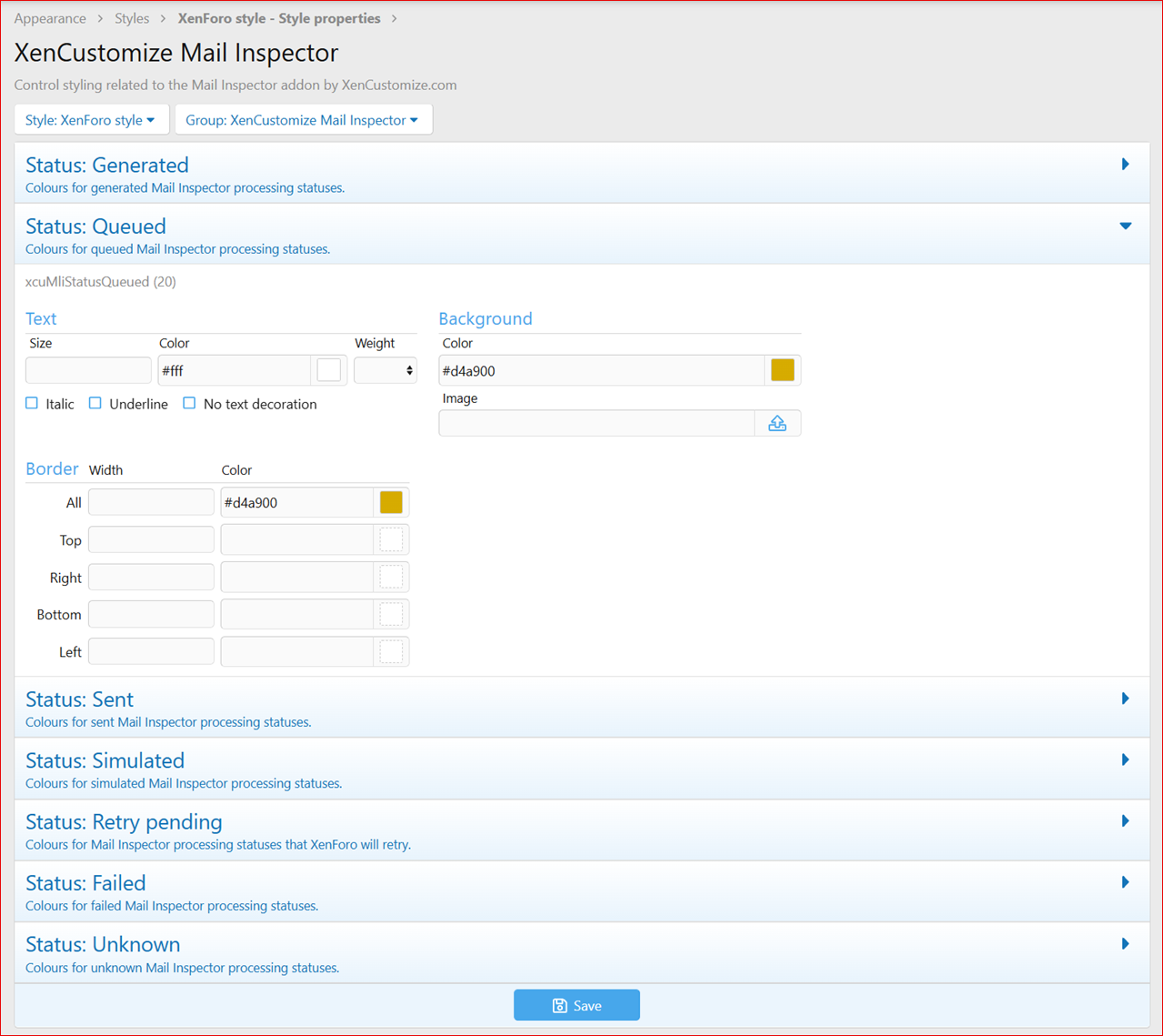This screenshot has width=1163, height=1036.
Task: Open Group: XenCustomize Mail Inspector dropdown
Action: click(303, 119)
